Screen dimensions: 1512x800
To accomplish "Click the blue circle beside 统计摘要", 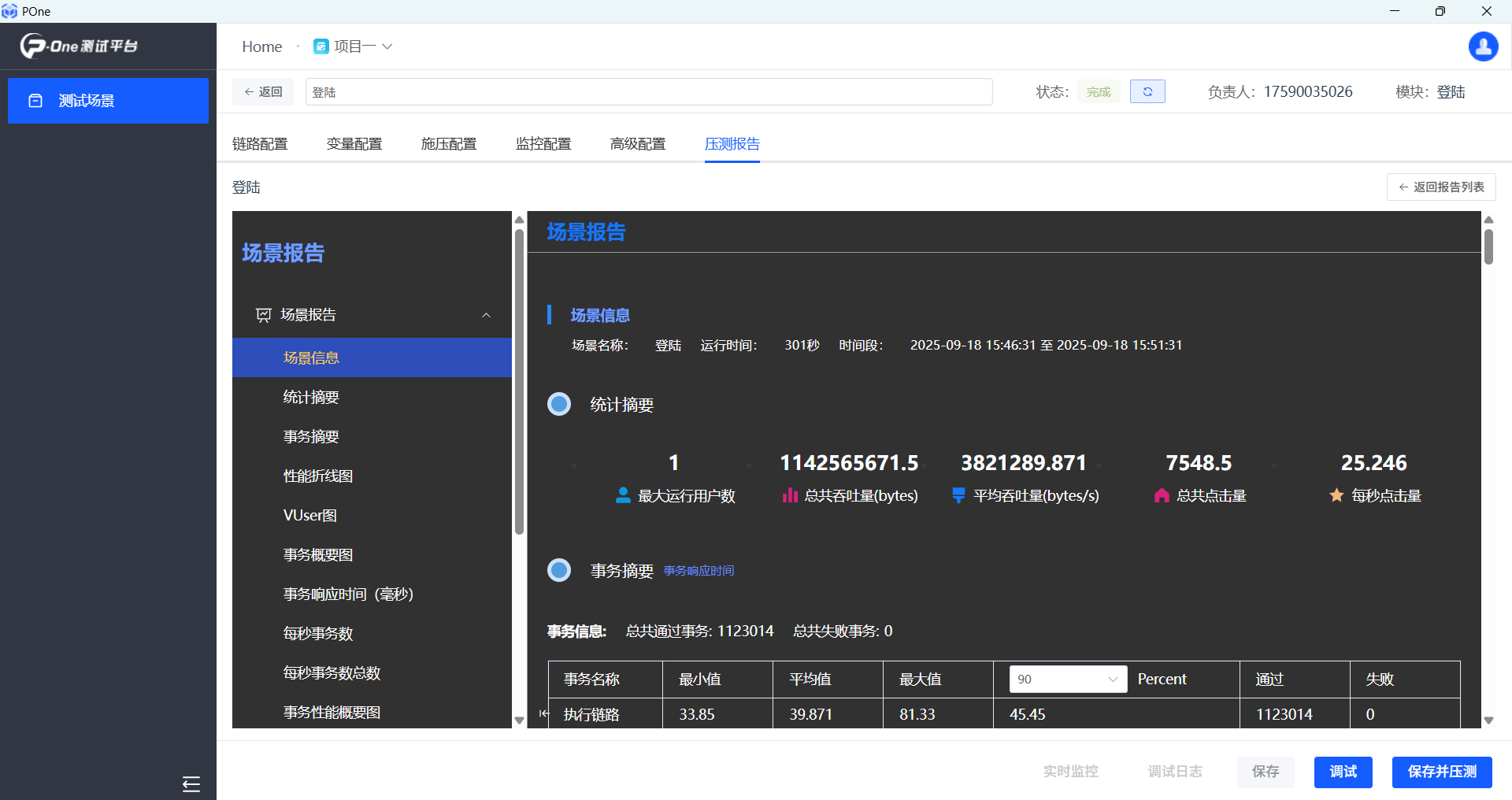I will pyautogui.click(x=559, y=405).
